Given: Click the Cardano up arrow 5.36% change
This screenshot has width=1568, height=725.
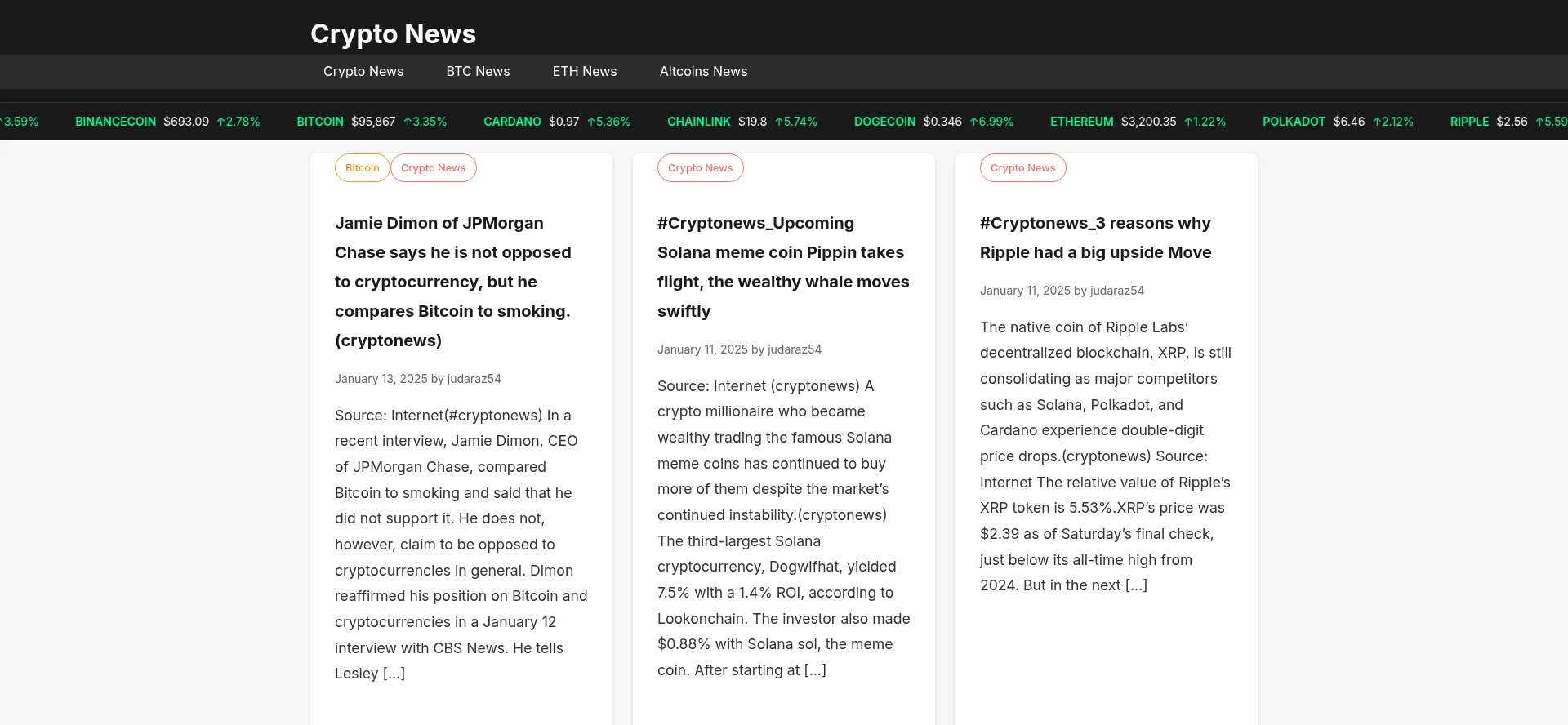Looking at the screenshot, I should [x=608, y=122].
